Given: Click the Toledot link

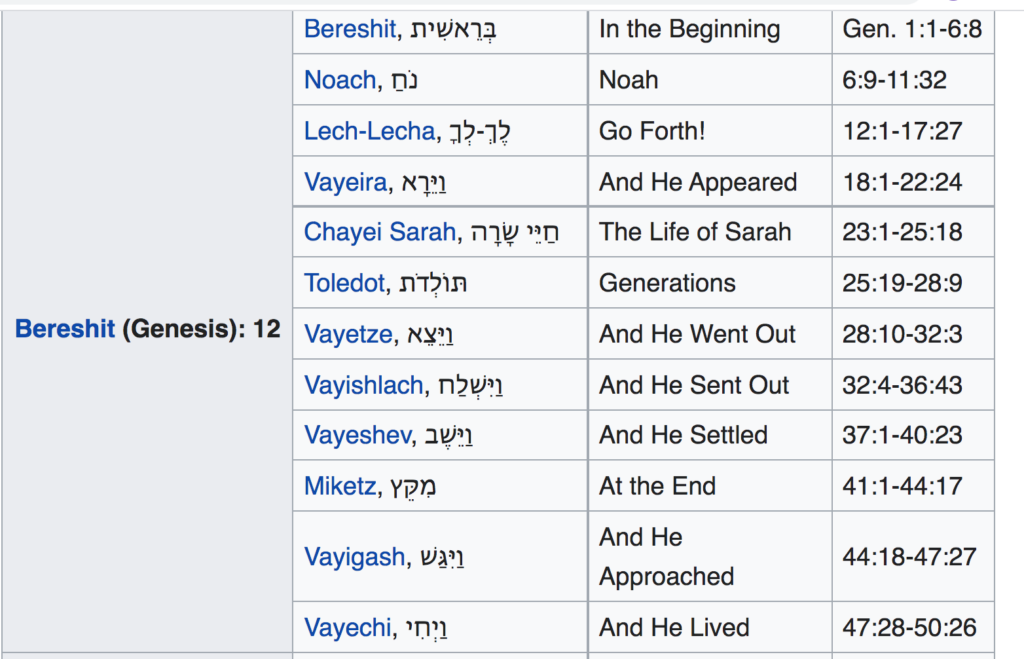Looking at the screenshot, I should [x=344, y=284].
